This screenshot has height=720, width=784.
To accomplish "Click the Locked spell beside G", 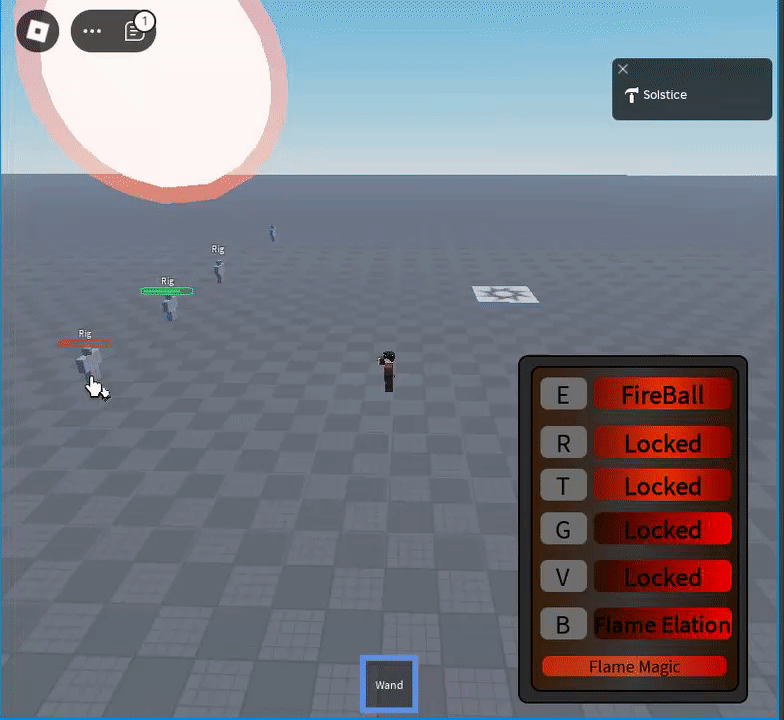I will pos(662,528).
